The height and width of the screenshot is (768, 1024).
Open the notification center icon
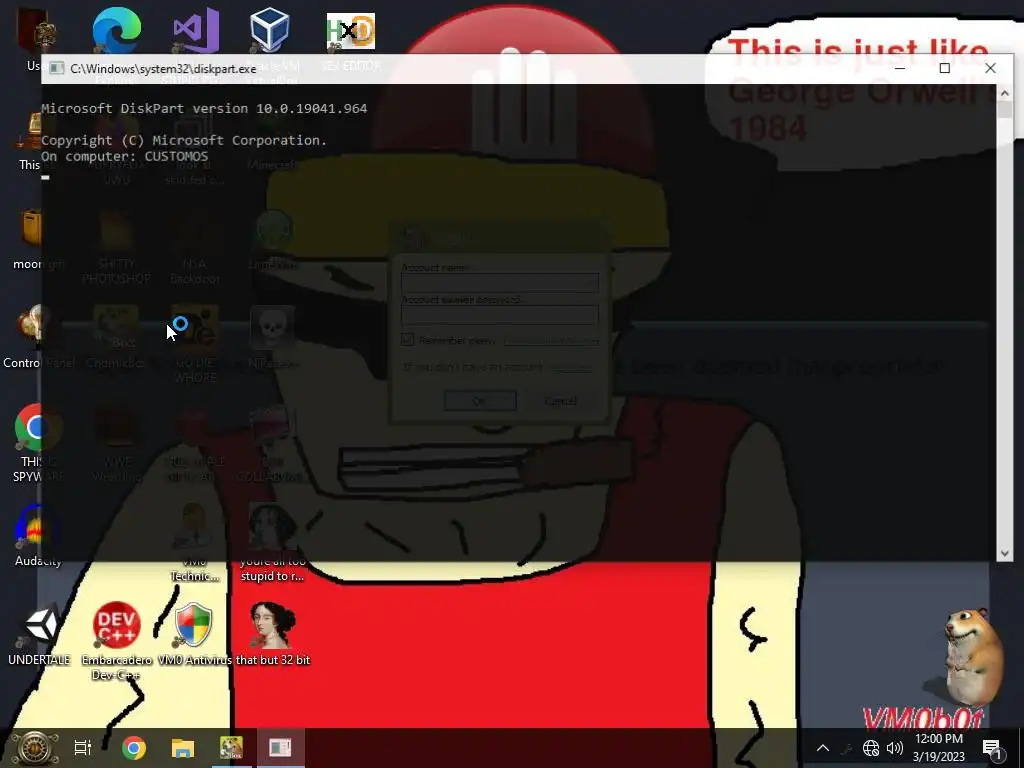coord(992,748)
